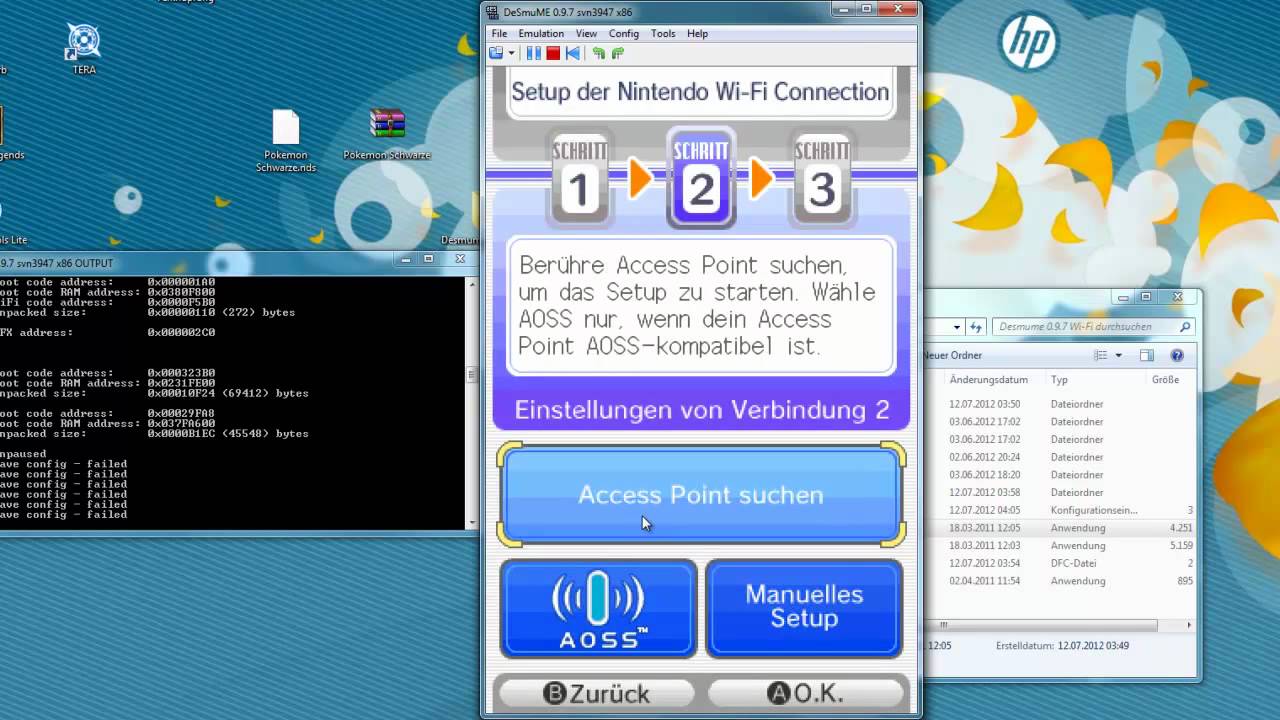Click the console output window vertical scrollbar
Image resolution: width=1280 pixels, height=720 pixels.
coord(472,402)
